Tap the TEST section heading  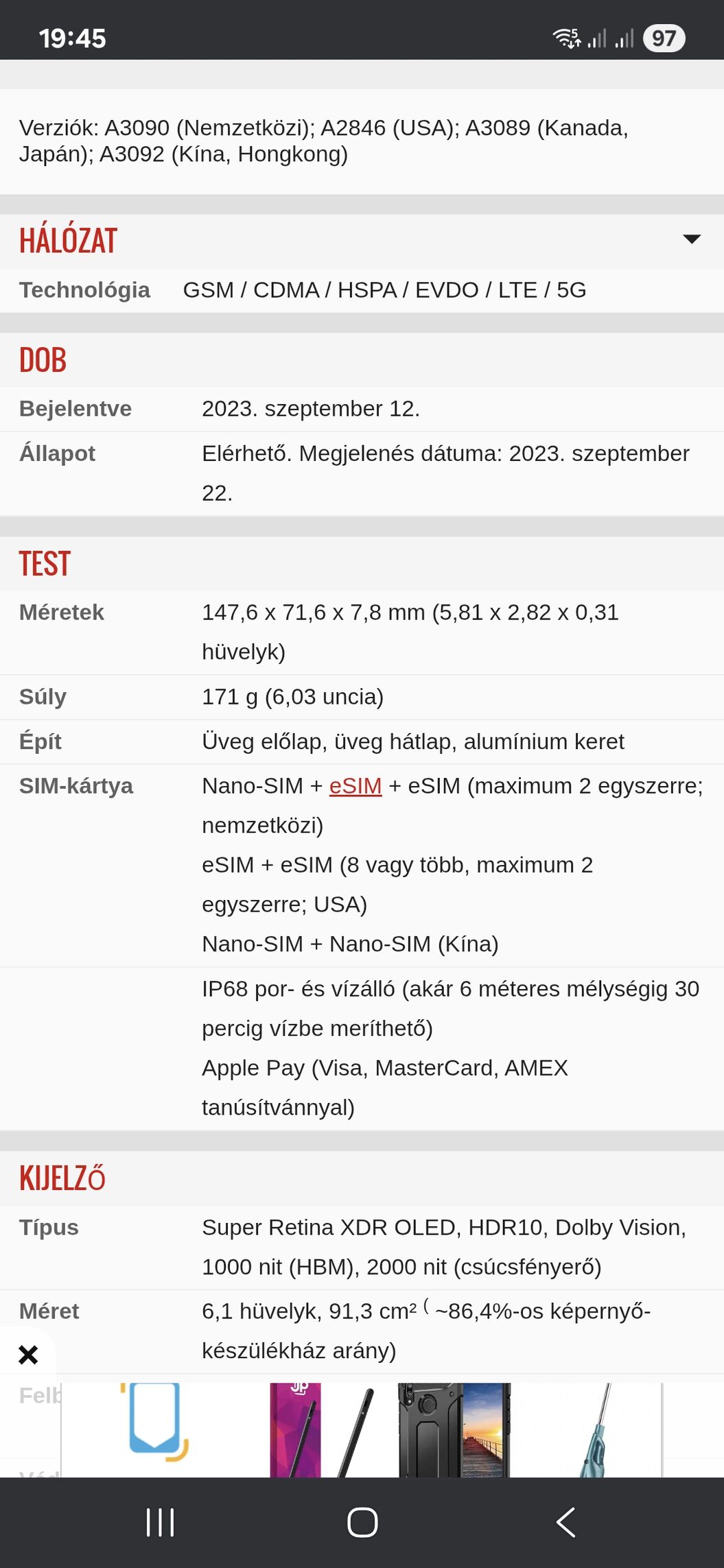point(45,564)
